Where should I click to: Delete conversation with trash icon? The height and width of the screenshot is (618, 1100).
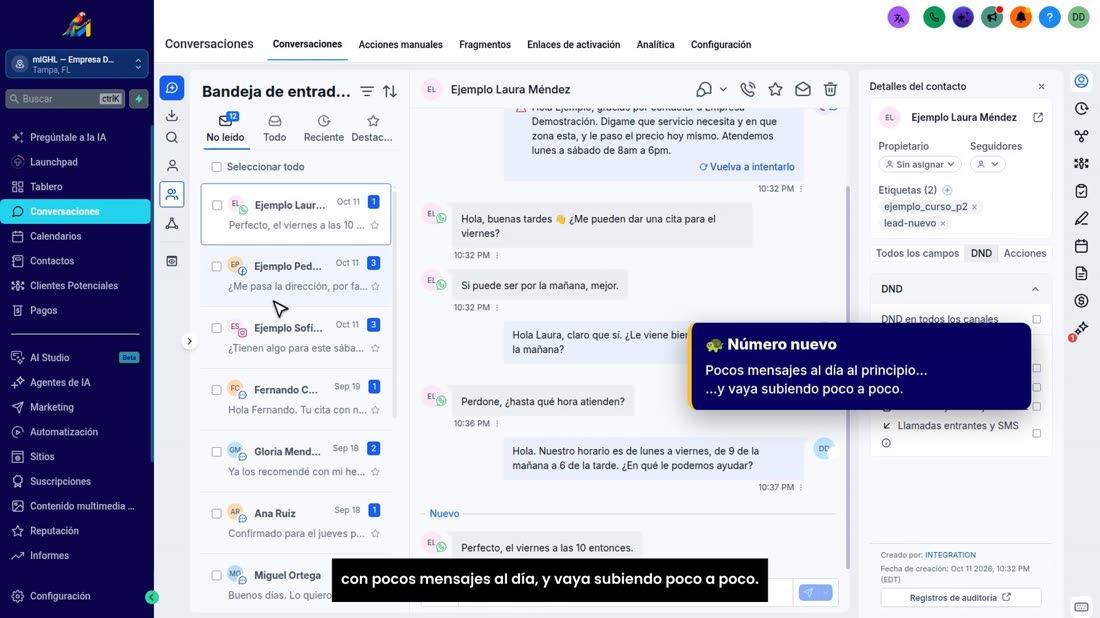pos(831,90)
